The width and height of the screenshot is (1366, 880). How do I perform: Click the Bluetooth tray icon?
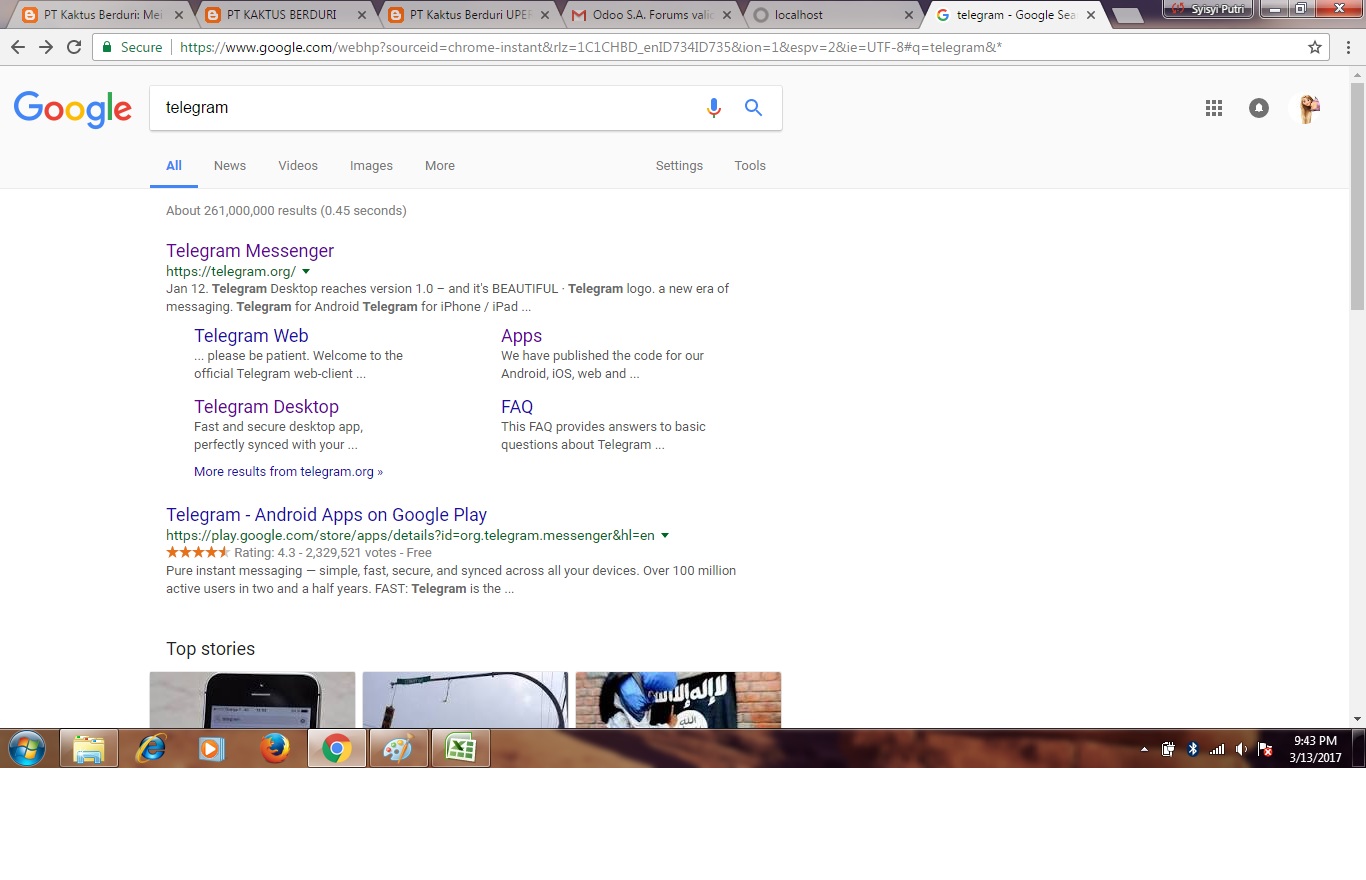click(1192, 748)
